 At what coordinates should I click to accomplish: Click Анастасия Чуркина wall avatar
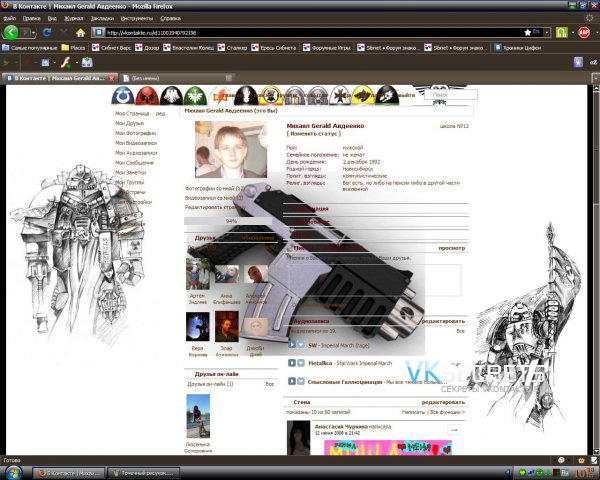point(298,438)
